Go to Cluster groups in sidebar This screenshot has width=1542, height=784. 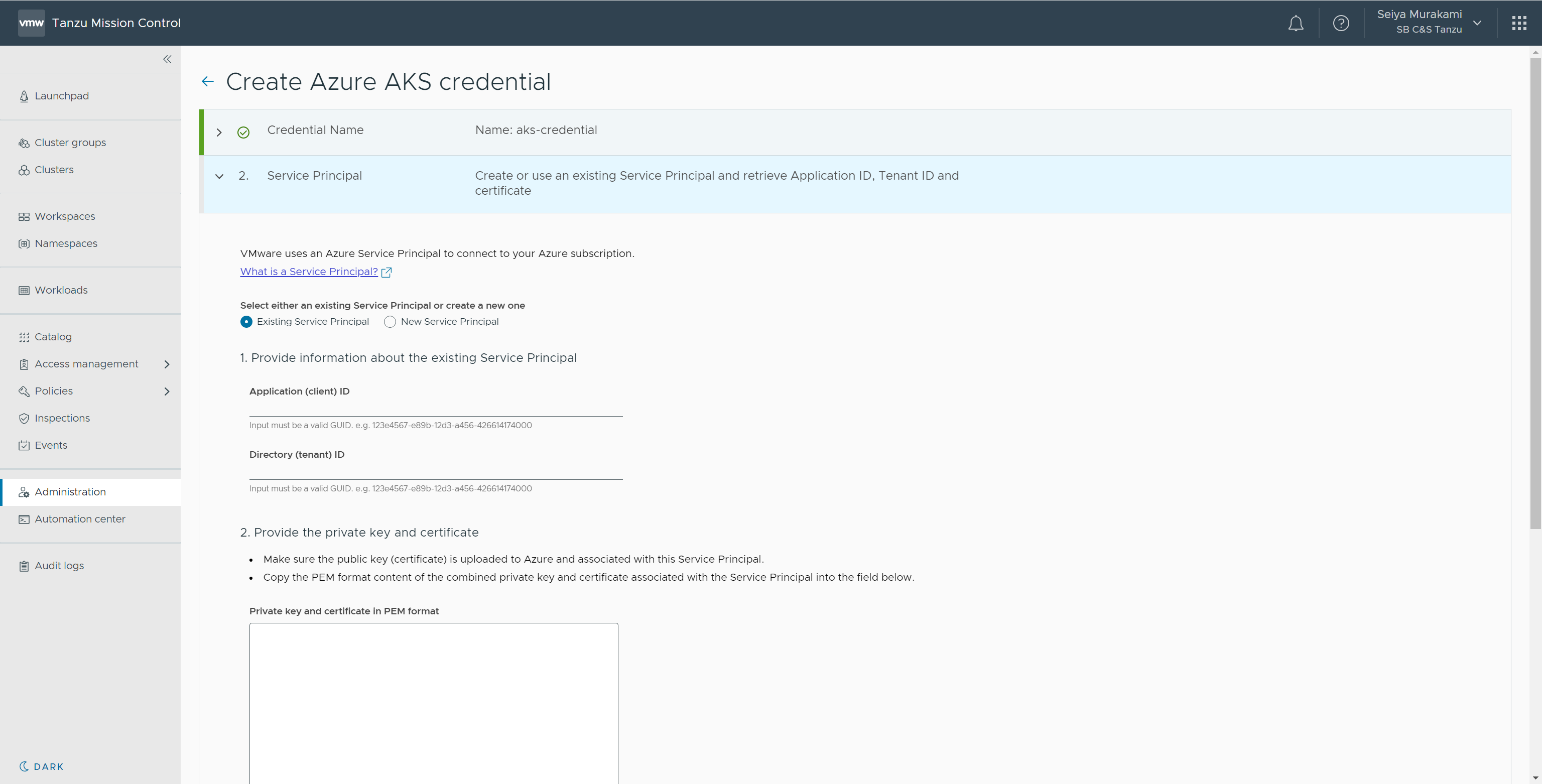(x=70, y=143)
